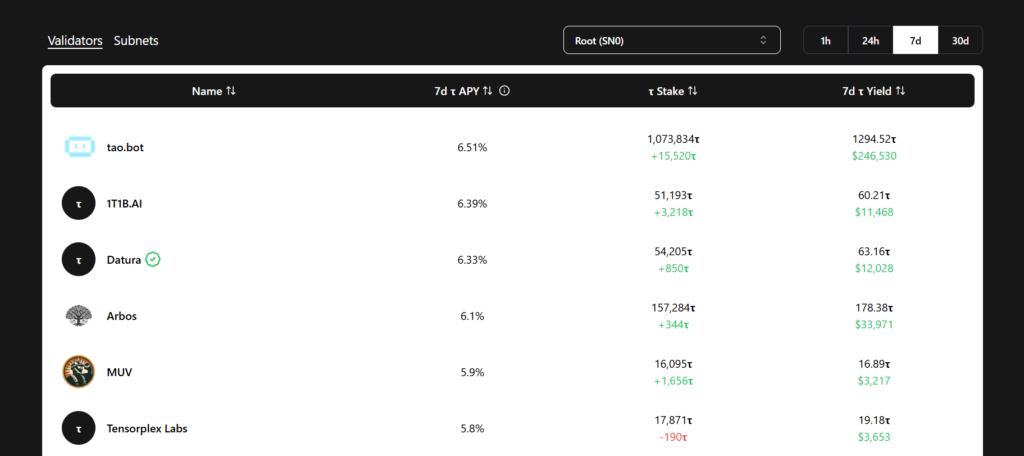Select the 7d time range
Viewport: 1024px width, 456px height.
pyautogui.click(x=916, y=40)
